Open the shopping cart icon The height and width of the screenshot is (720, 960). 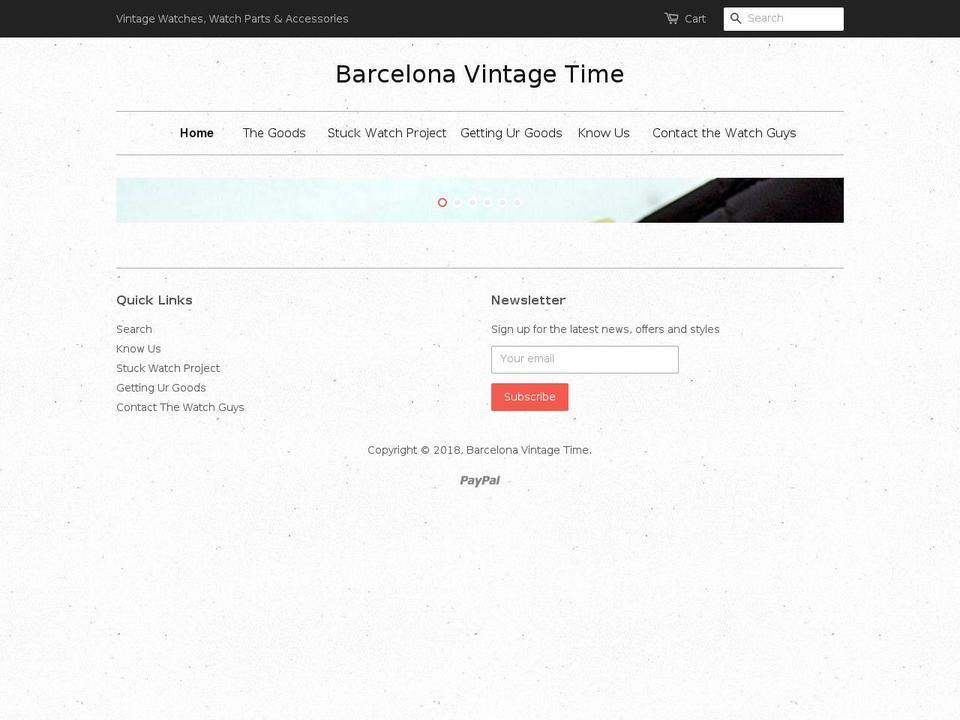[x=671, y=18]
